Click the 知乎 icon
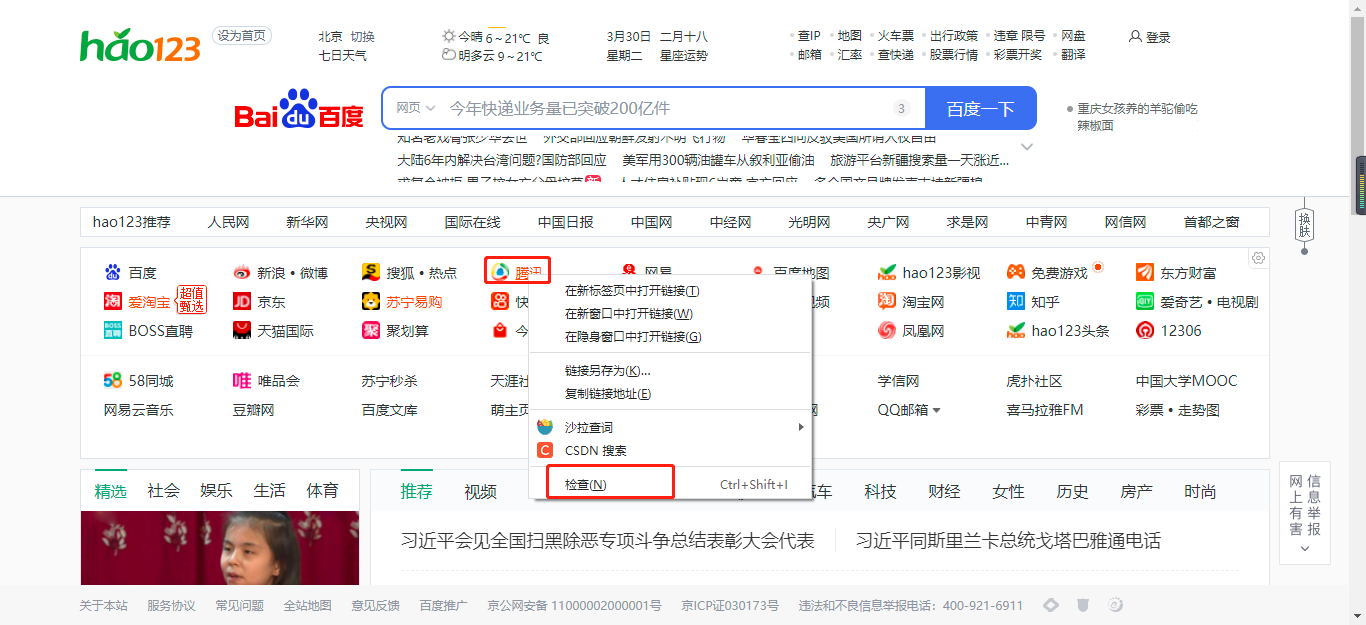The height and width of the screenshot is (625, 1366). click(1016, 301)
